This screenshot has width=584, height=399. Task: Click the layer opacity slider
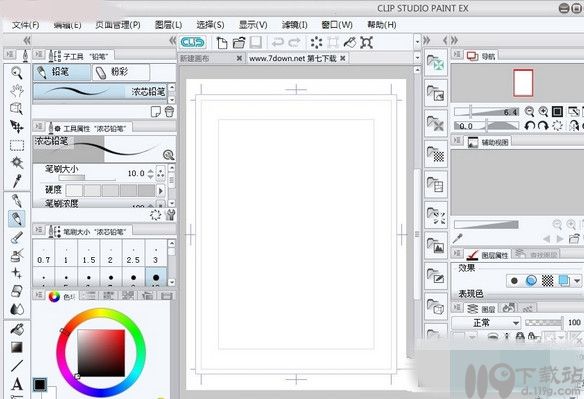[x=544, y=323]
